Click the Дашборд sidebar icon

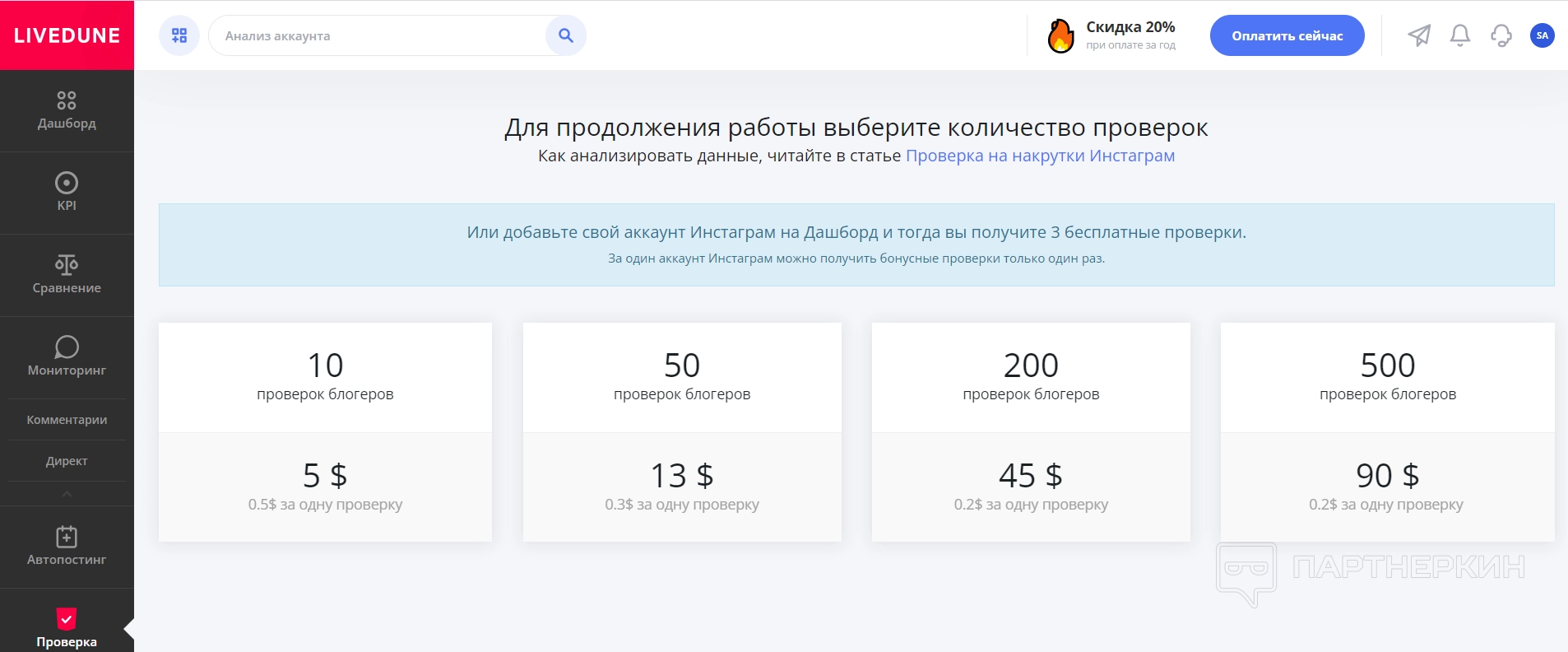[x=67, y=100]
